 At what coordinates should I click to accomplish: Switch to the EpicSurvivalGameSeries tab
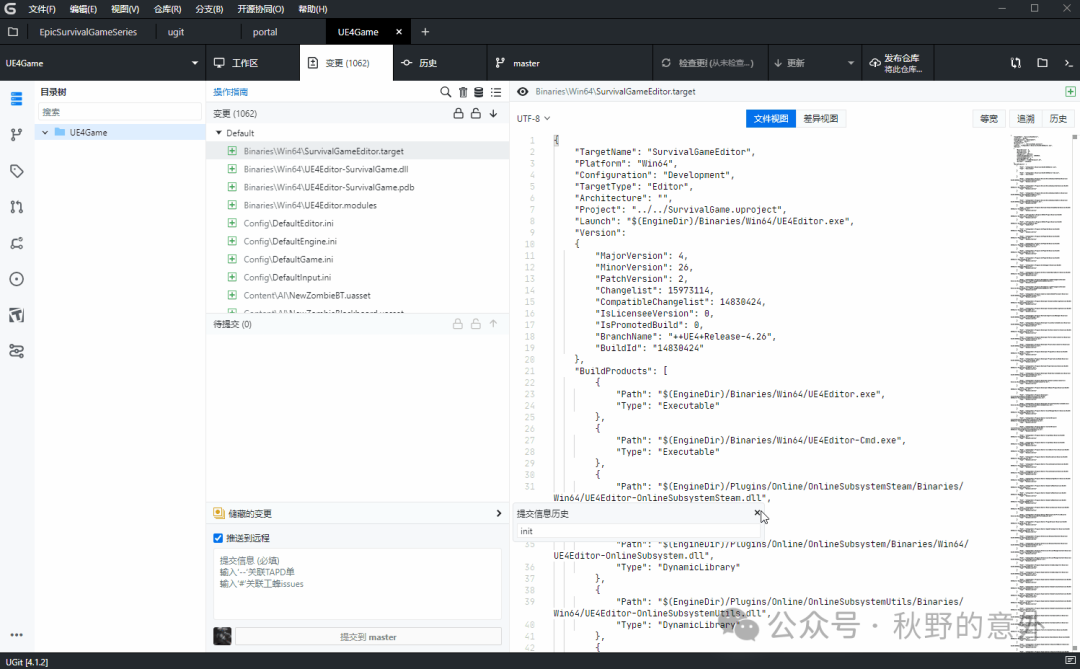pyautogui.click(x=88, y=32)
